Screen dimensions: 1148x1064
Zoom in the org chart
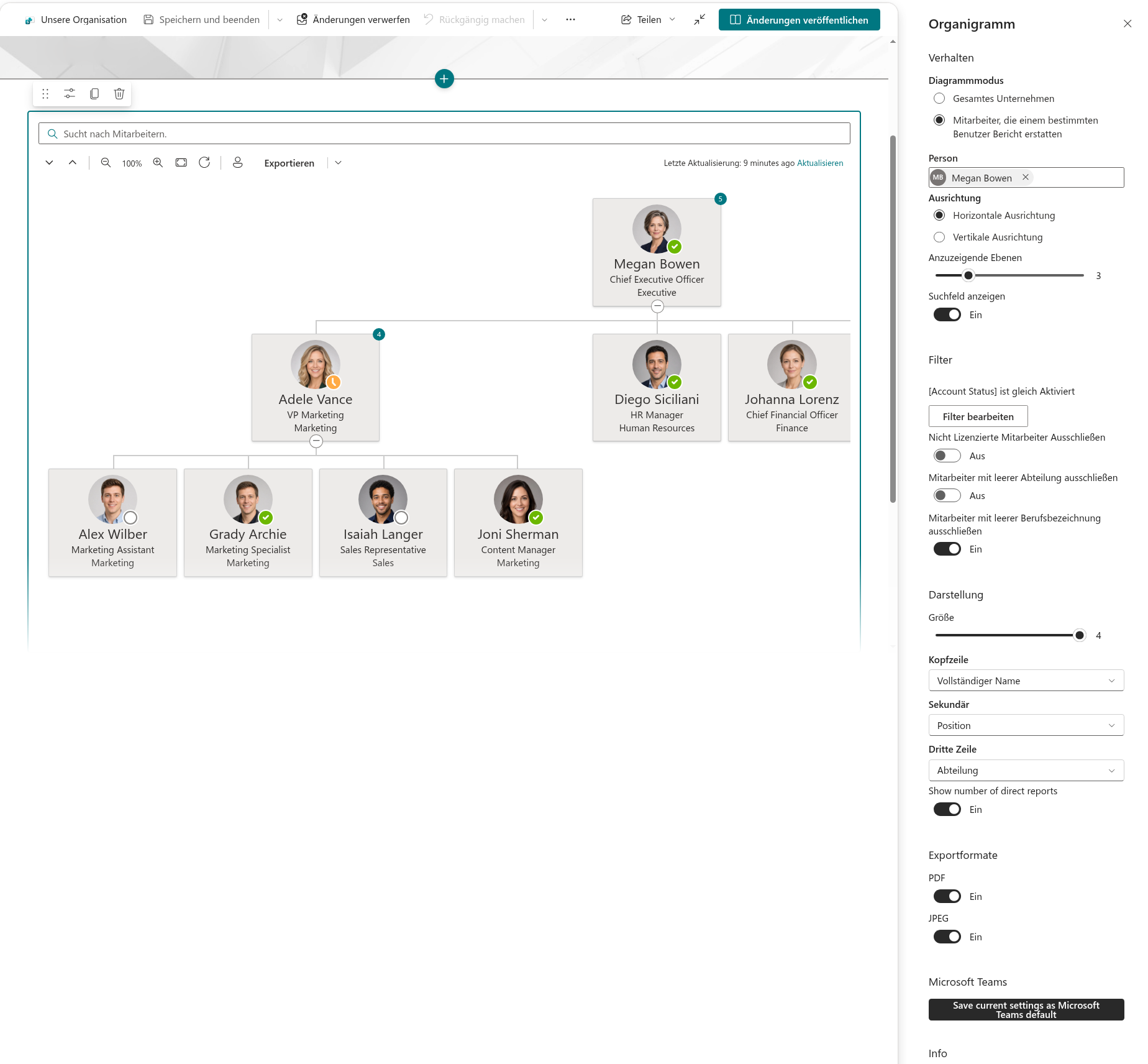(x=158, y=163)
